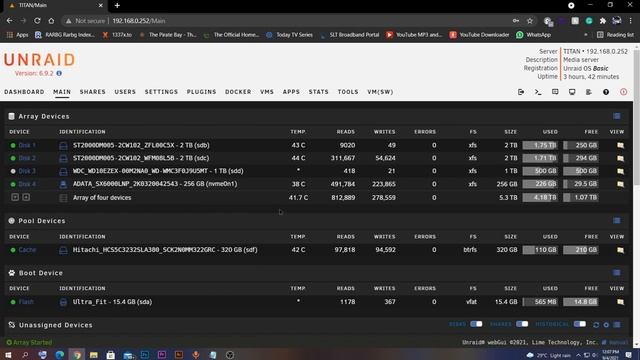Open Unassigned Devices settings gear
Image resolution: width=640 pixels, height=360 pixels.
[606, 325]
